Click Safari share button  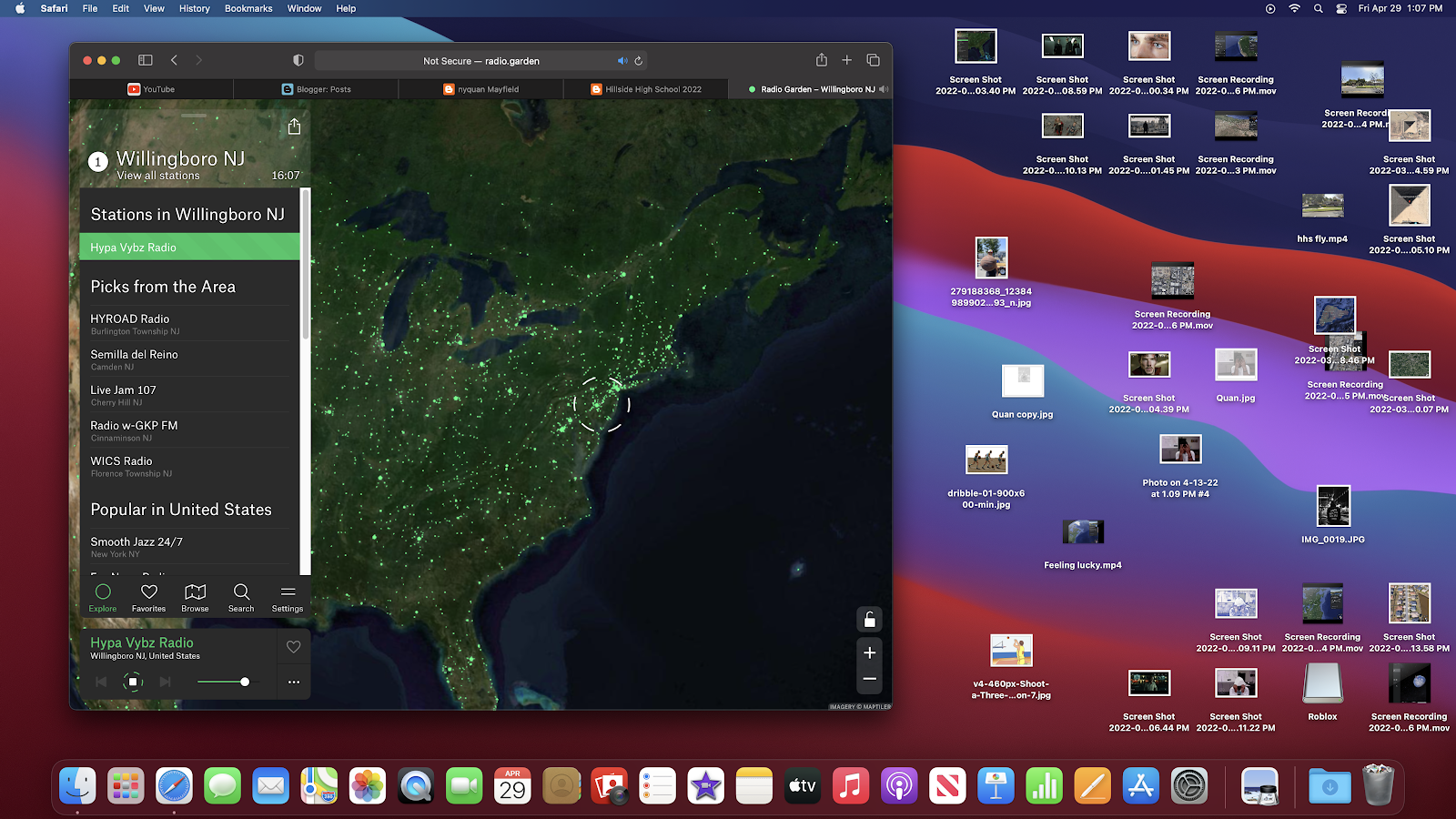[822, 60]
